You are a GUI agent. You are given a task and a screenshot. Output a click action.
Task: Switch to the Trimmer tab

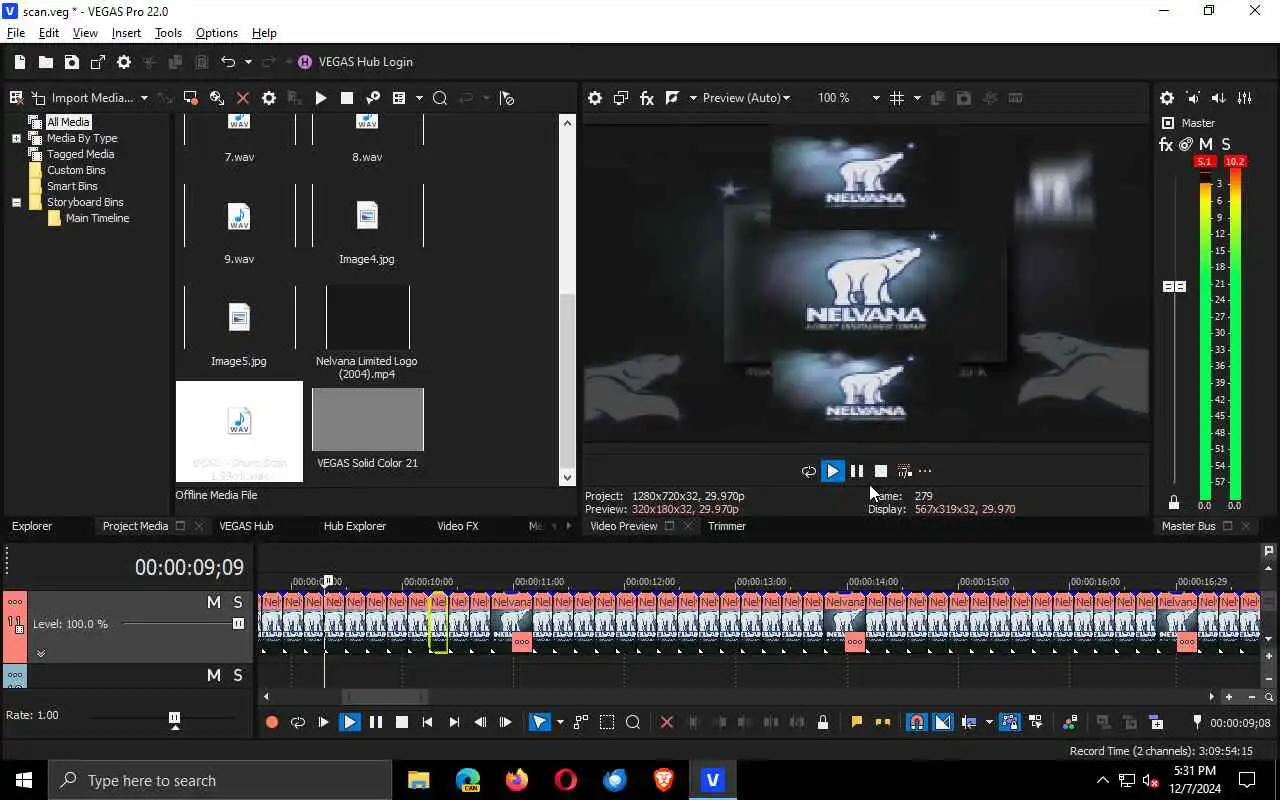pyautogui.click(x=727, y=526)
